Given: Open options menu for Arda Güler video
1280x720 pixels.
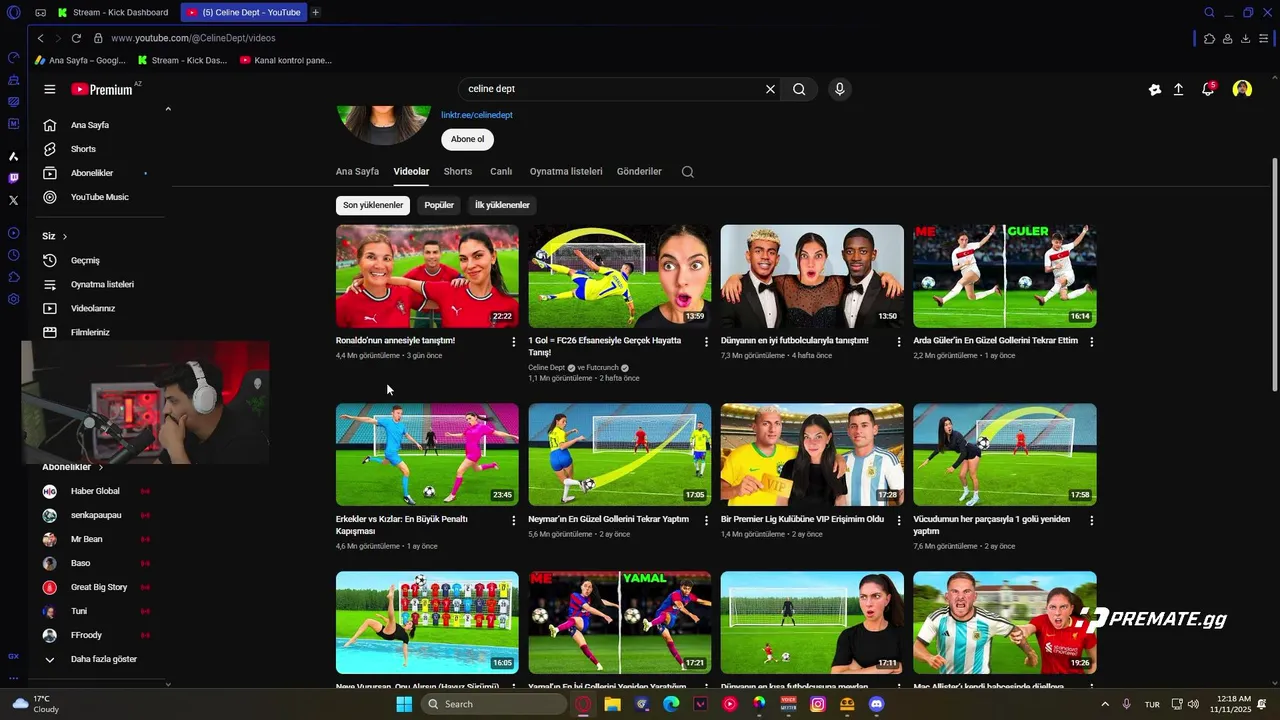Looking at the screenshot, I should 1091,342.
